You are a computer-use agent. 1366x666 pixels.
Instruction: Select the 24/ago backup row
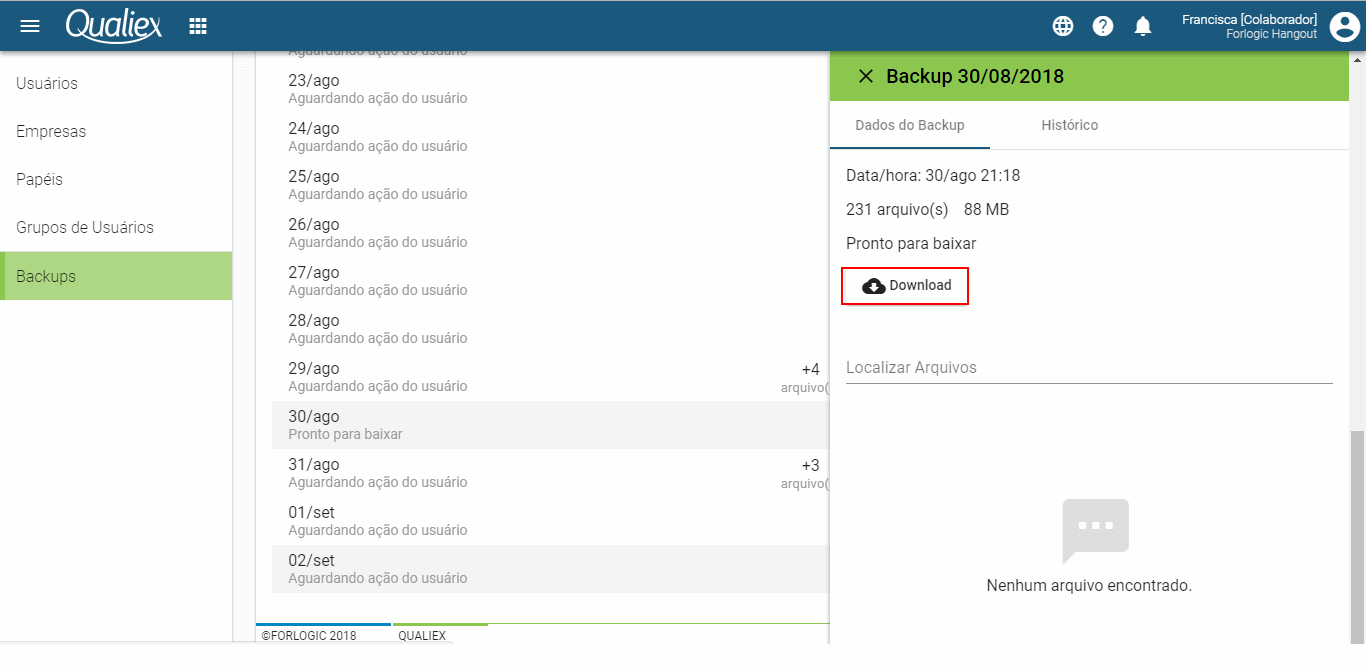click(x=551, y=137)
